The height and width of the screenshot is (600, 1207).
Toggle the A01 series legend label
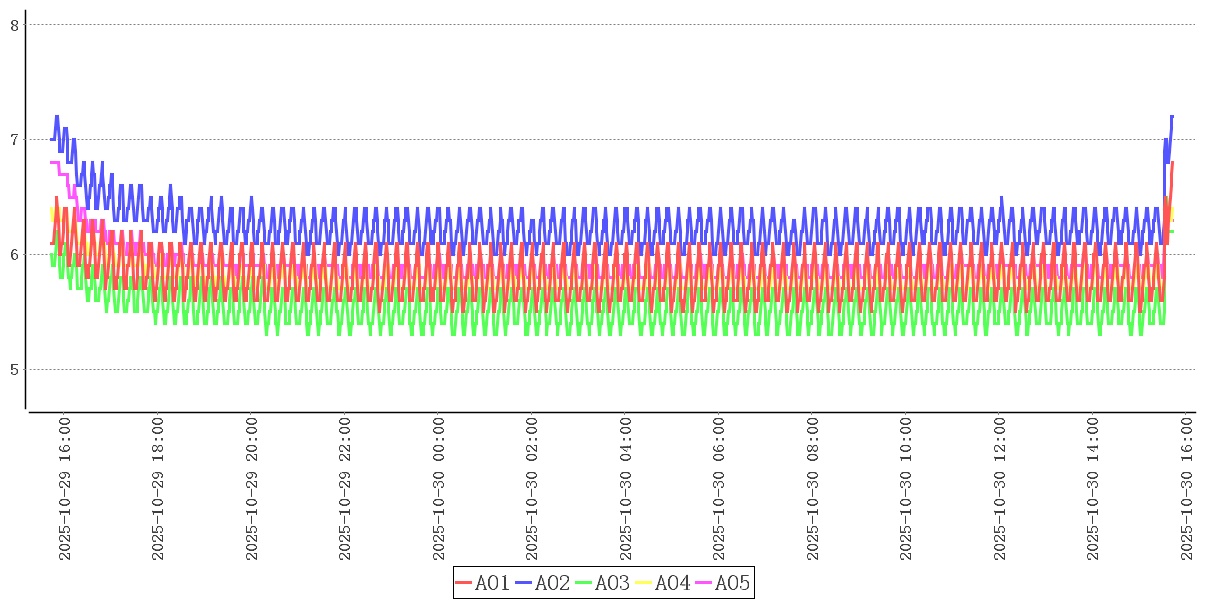tap(492, 583)
